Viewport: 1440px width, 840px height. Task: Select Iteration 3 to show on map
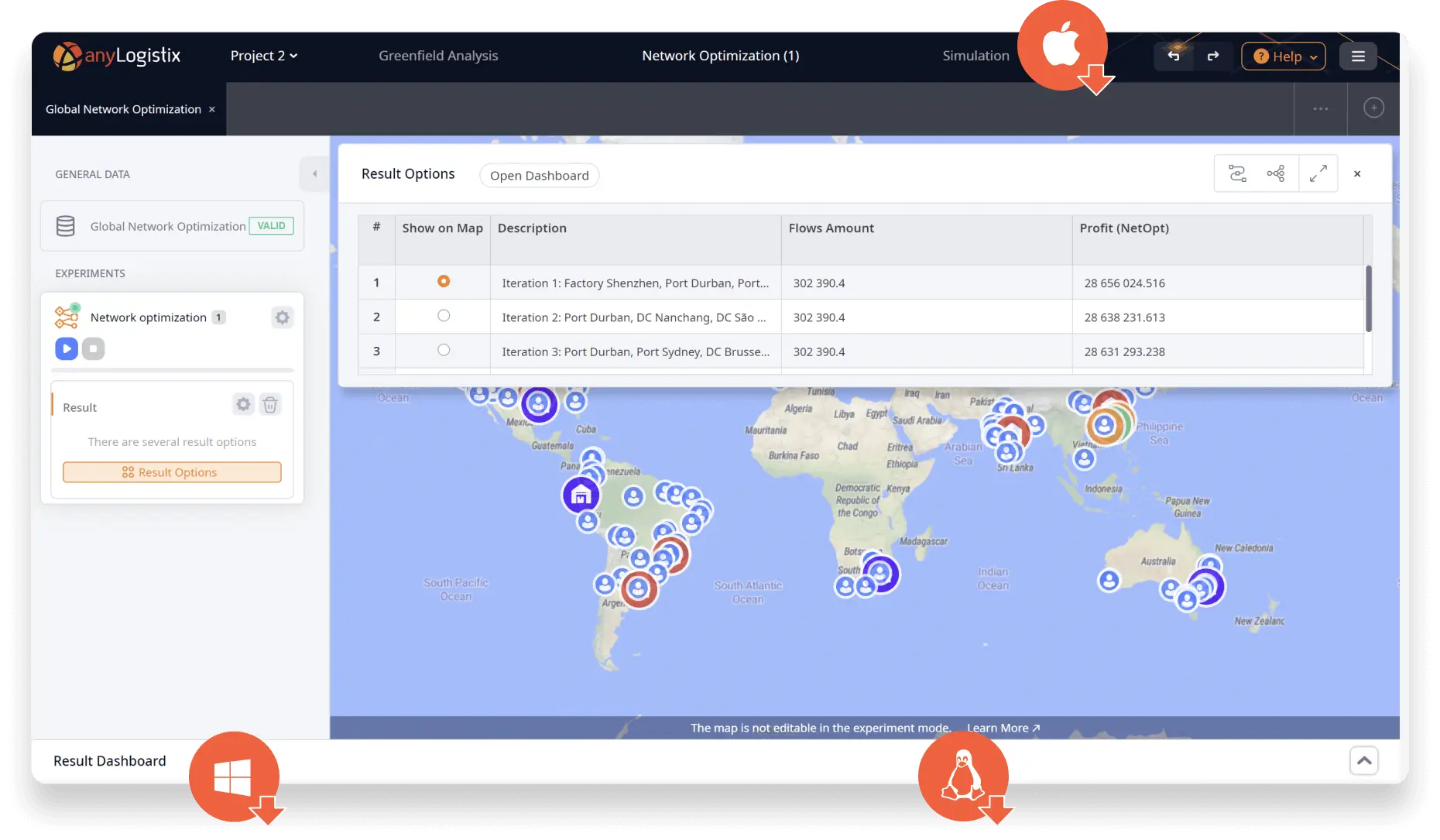(444, 350)
